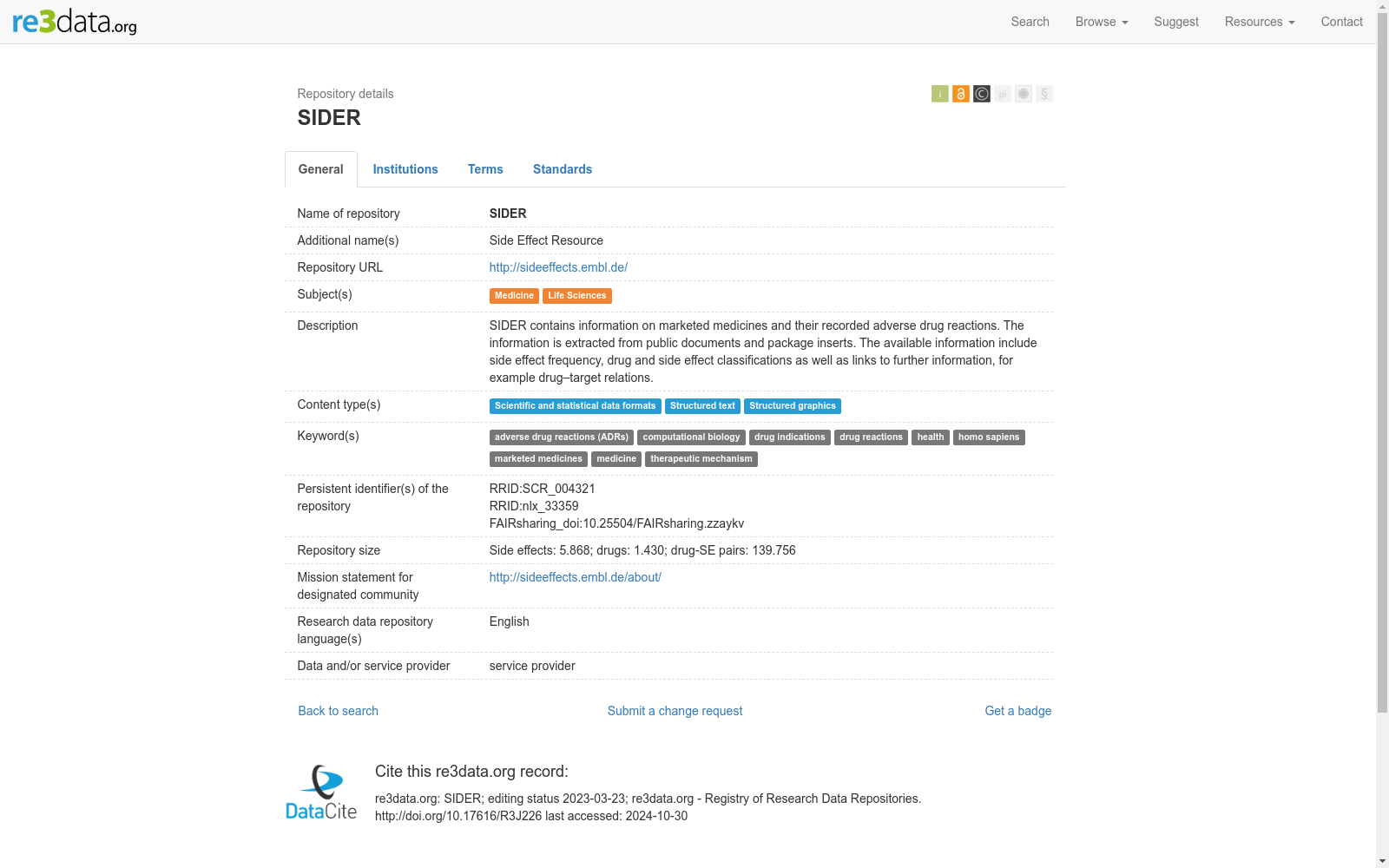Click the adverse drug reactions (ADRs) keyword
The width and height of the screenshot is (1389, 868).
click(x=562, y=437)
